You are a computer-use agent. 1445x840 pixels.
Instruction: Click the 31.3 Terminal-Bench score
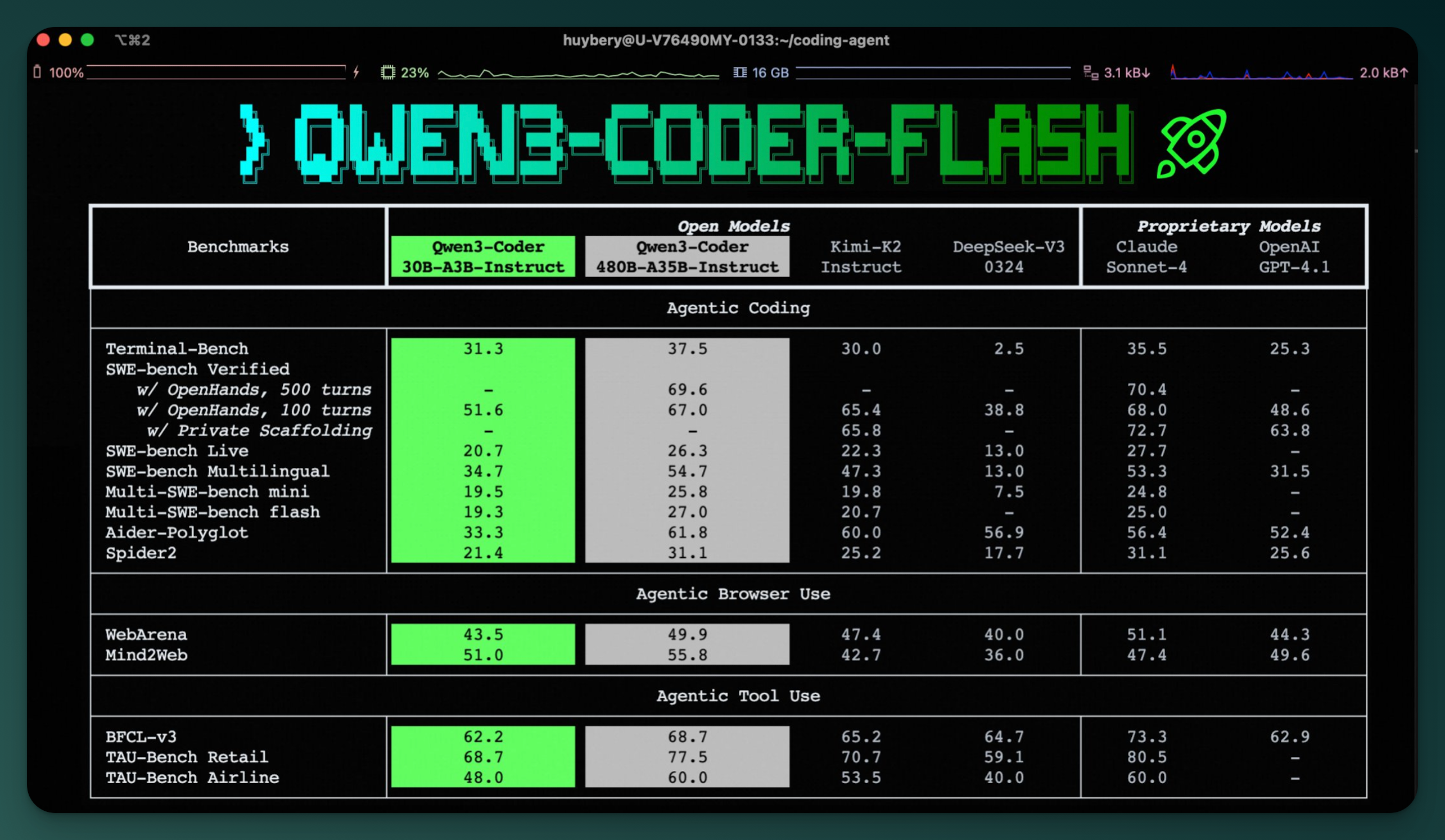(x=483, y=349)
